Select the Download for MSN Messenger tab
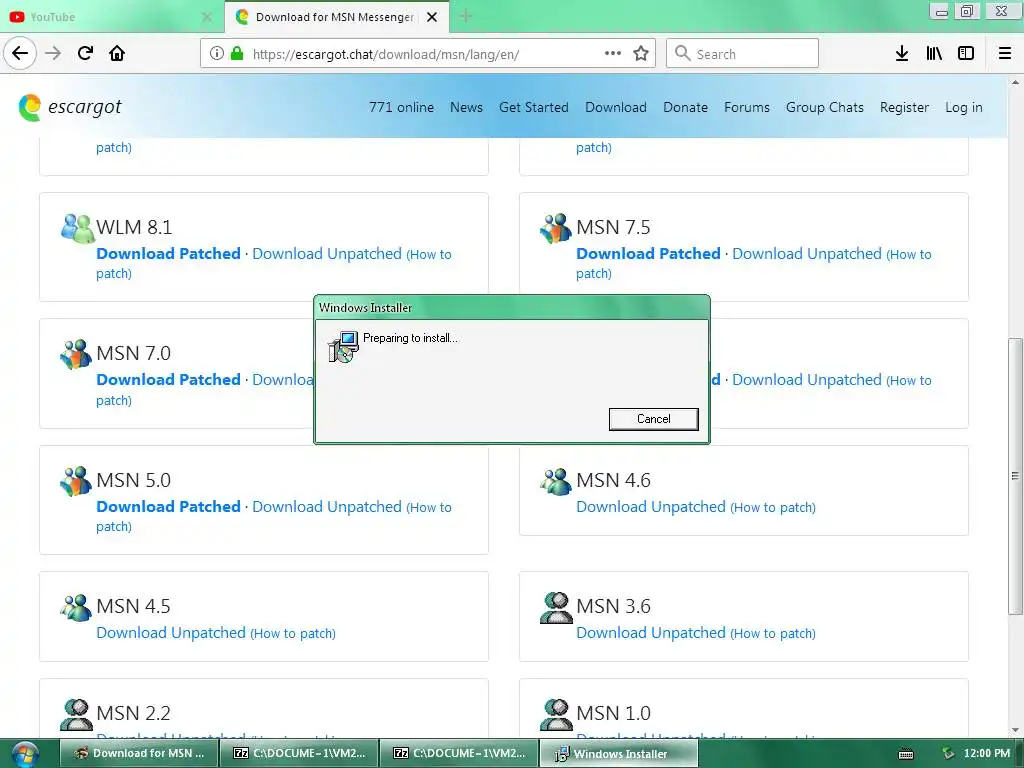 [335, 17]
